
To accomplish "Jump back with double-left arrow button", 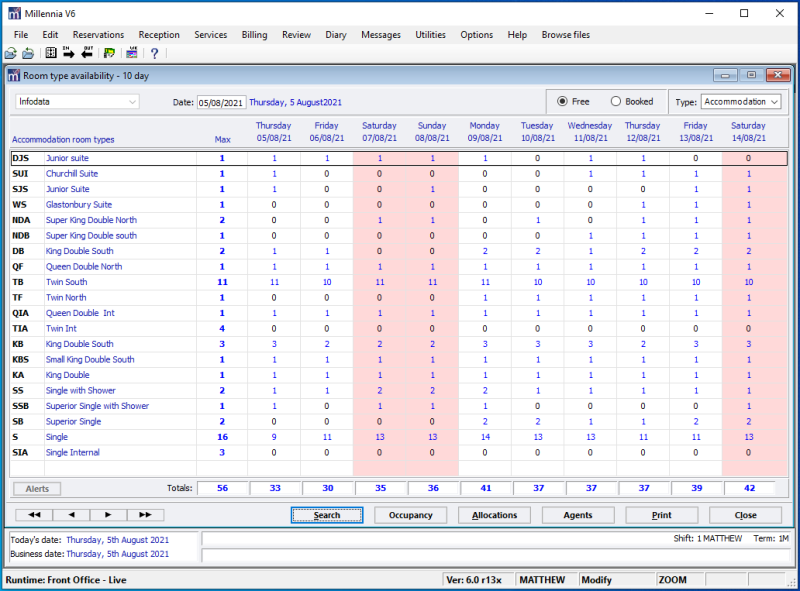I will point(34,515).
